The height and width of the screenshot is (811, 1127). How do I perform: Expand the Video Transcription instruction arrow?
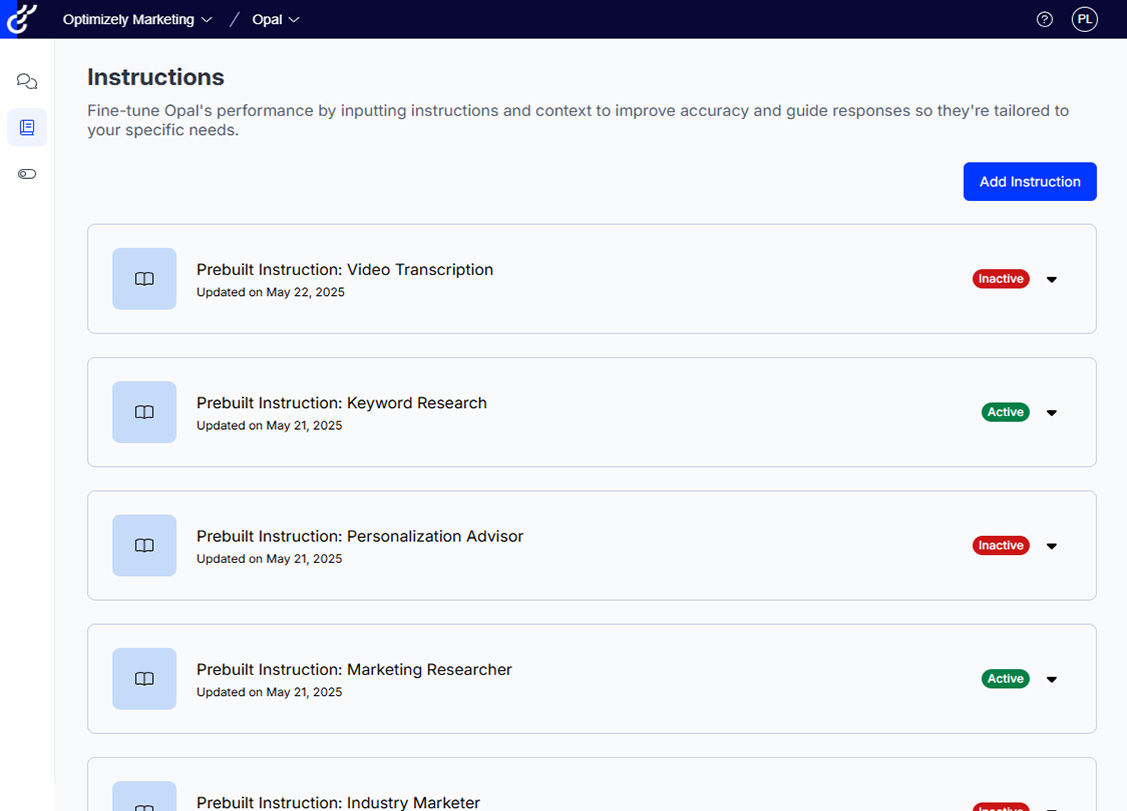coord(1052,280)
